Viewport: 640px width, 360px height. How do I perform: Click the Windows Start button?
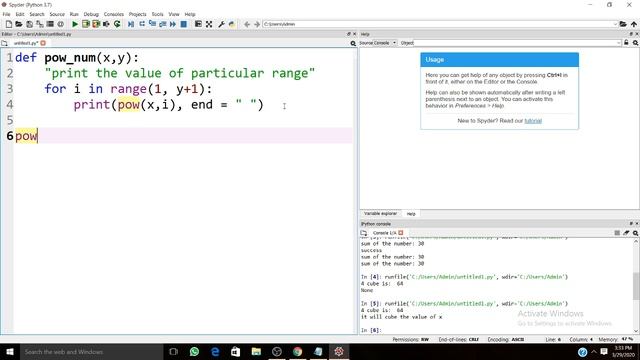click(9, 351)
